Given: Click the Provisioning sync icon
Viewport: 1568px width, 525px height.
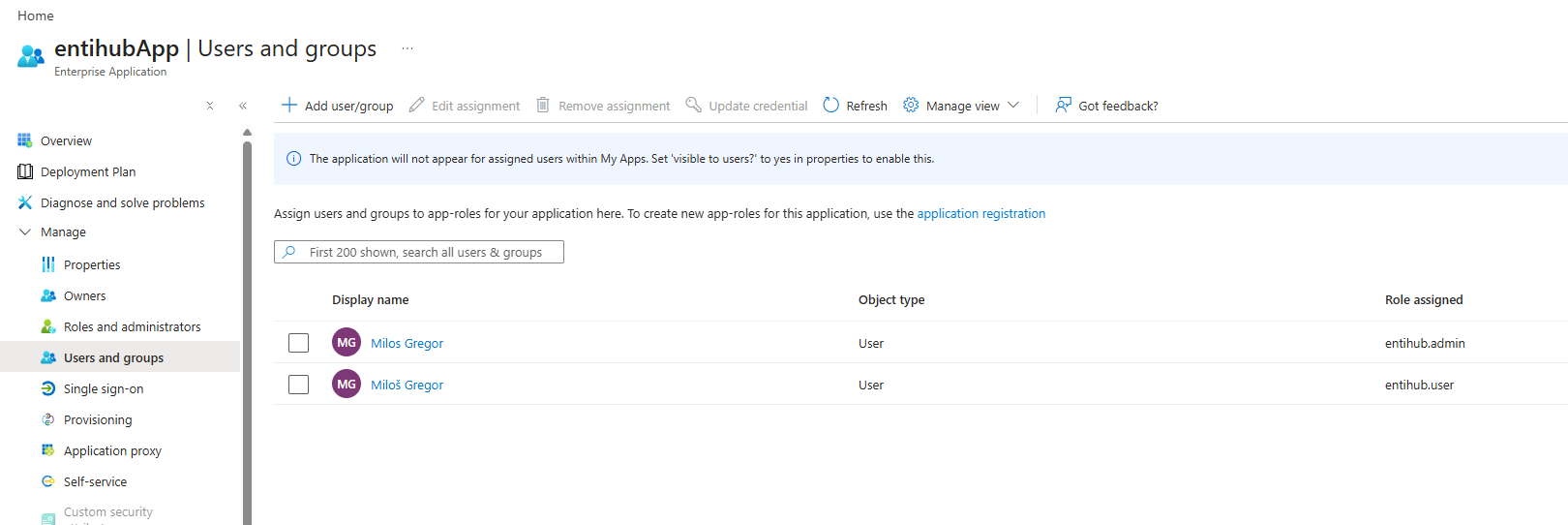Looking at the screenshot, I should [x=48, y=419].
